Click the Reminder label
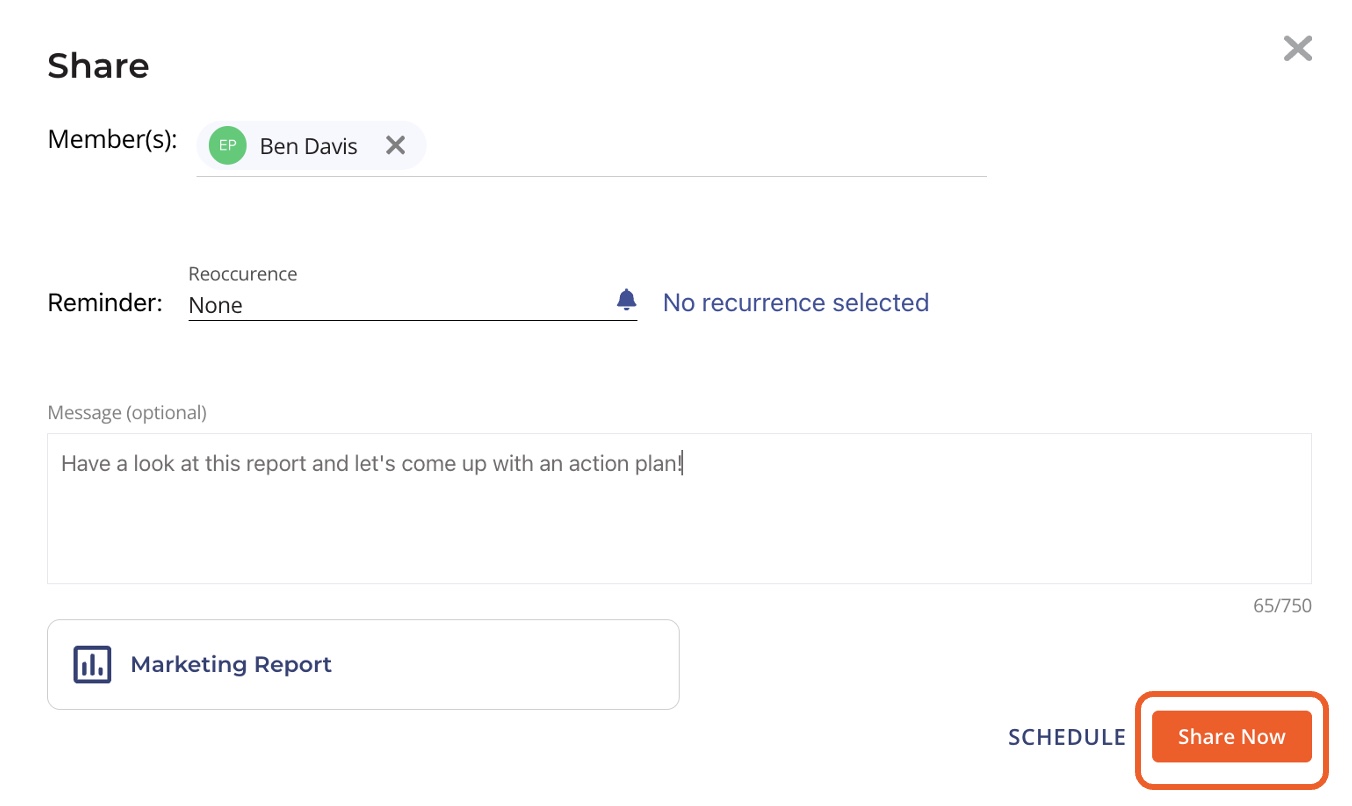Image resolution: width=1352 pixels, height=806 pixels. point(105,303)
